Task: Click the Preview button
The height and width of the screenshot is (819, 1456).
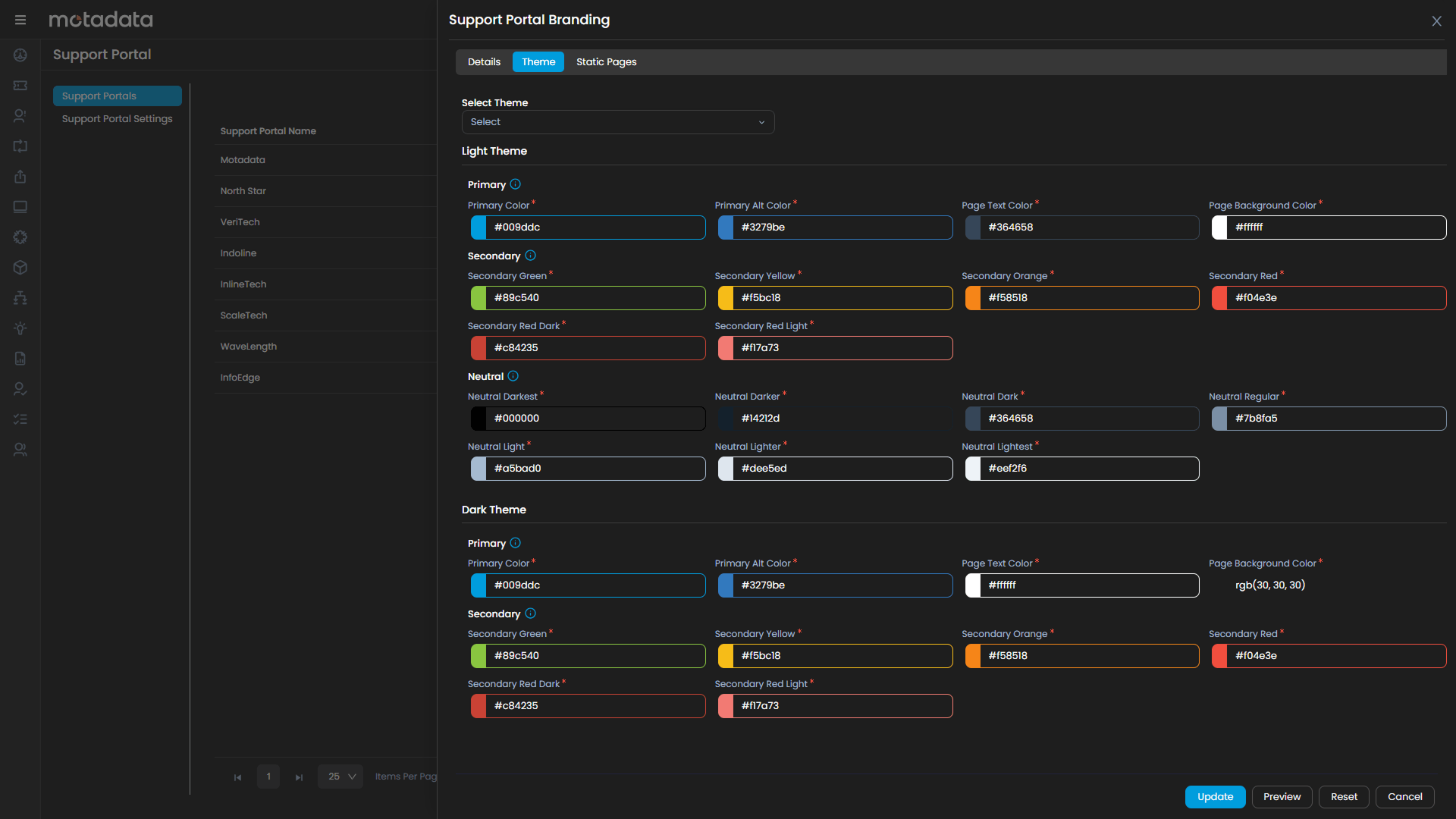Action: pyautogui.click(x=1282, y=797)
